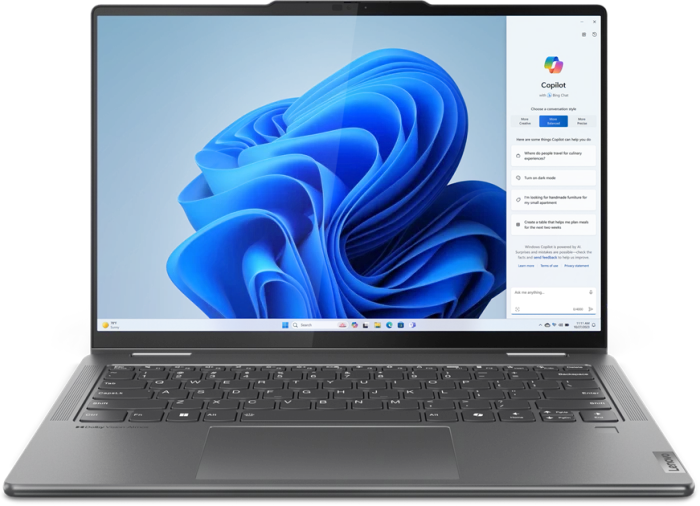Open Microsoft Store from the taskbar

pos(401,325)
